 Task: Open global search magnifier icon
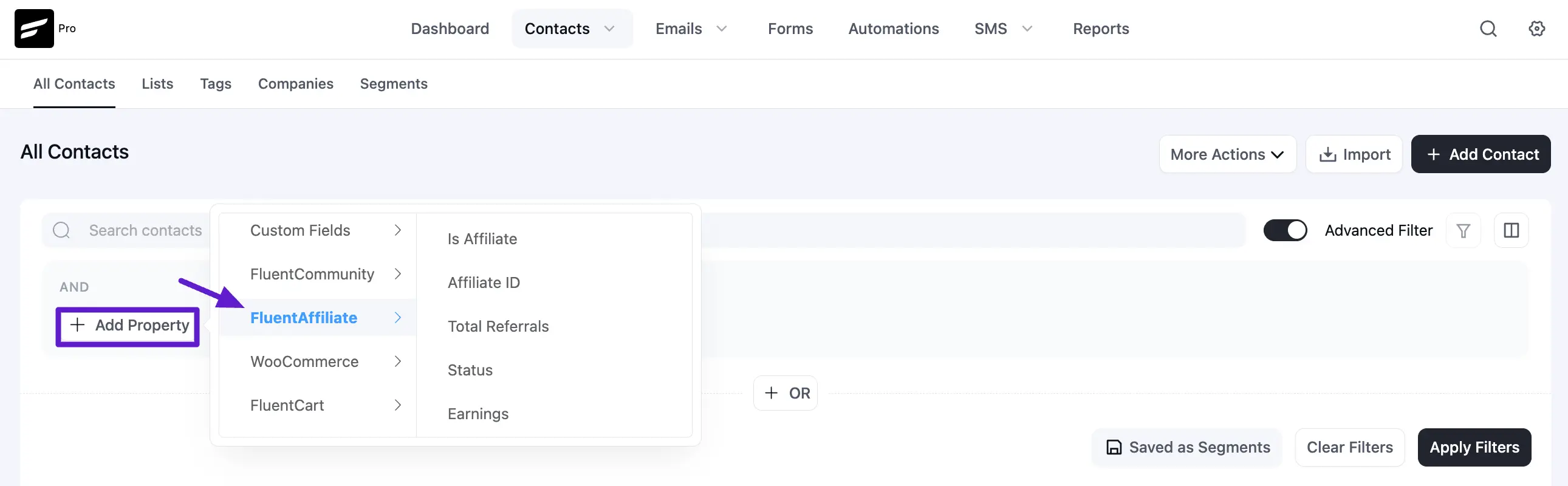(1488, 29)
